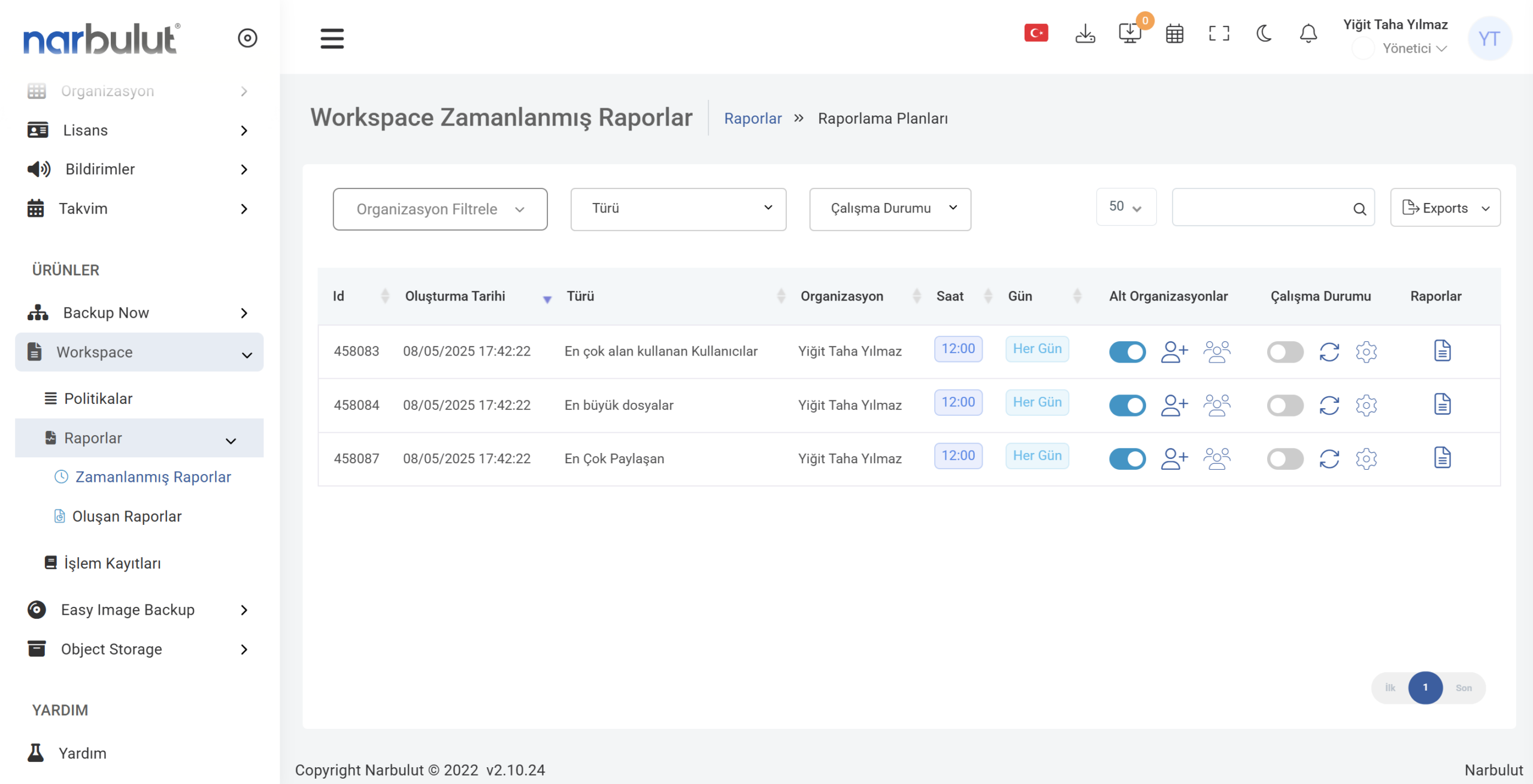Open Zamanlanmış Raporlar item
Screen dimensions: 1533x784
143,477
